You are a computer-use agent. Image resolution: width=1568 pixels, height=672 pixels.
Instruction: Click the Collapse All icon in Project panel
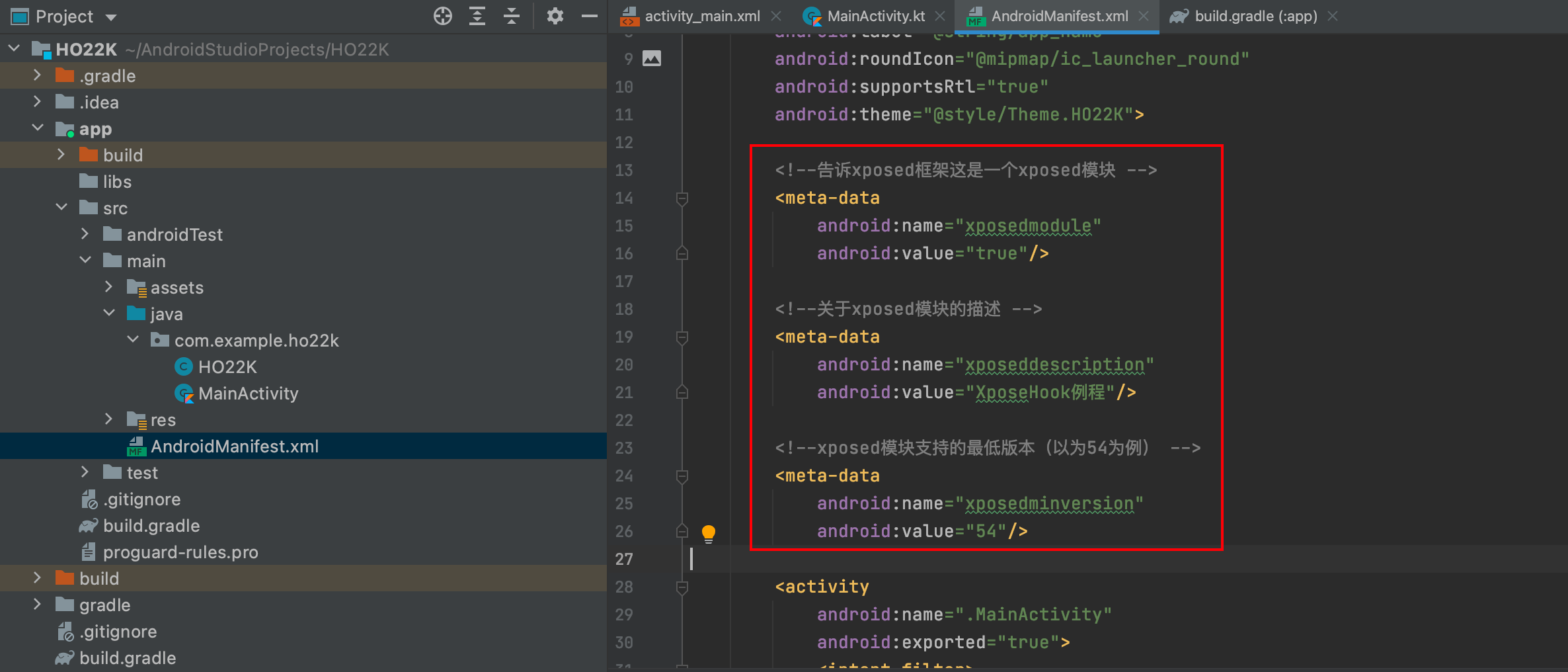[512, 16]
